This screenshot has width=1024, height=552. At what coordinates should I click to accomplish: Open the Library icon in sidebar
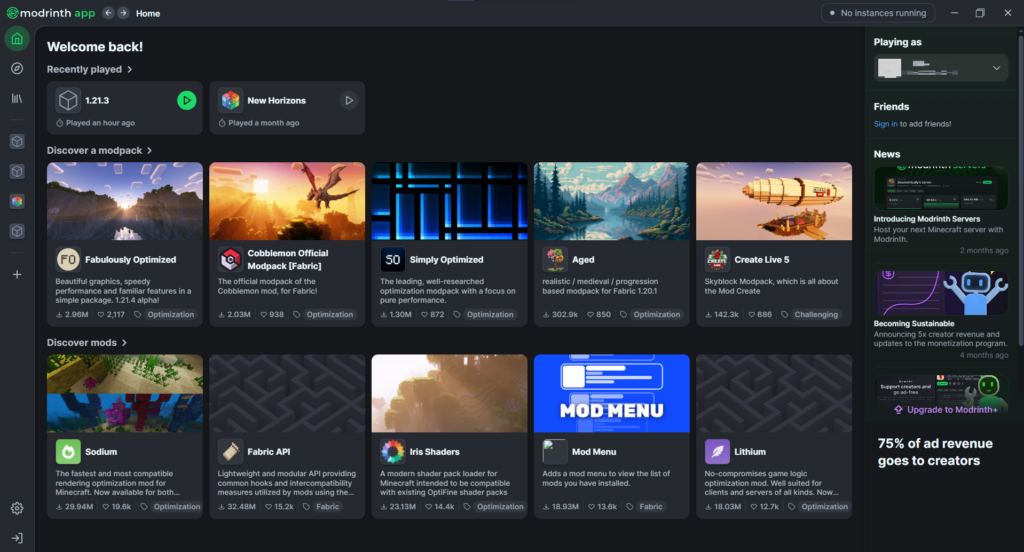(x=17, y=98)
